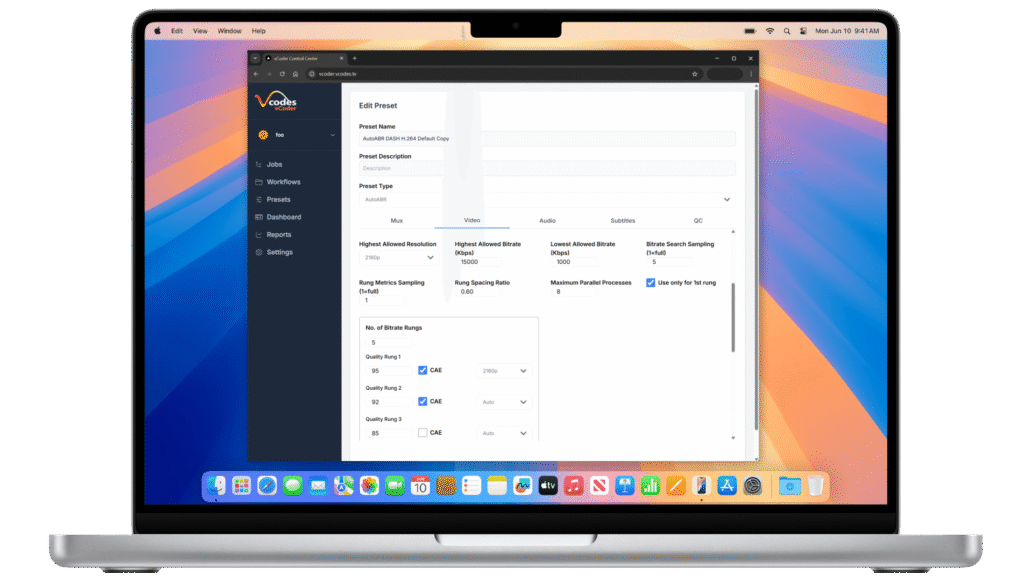Open Apple TV app in the dock
1024x576 pixels.
(x=548, y=486)
